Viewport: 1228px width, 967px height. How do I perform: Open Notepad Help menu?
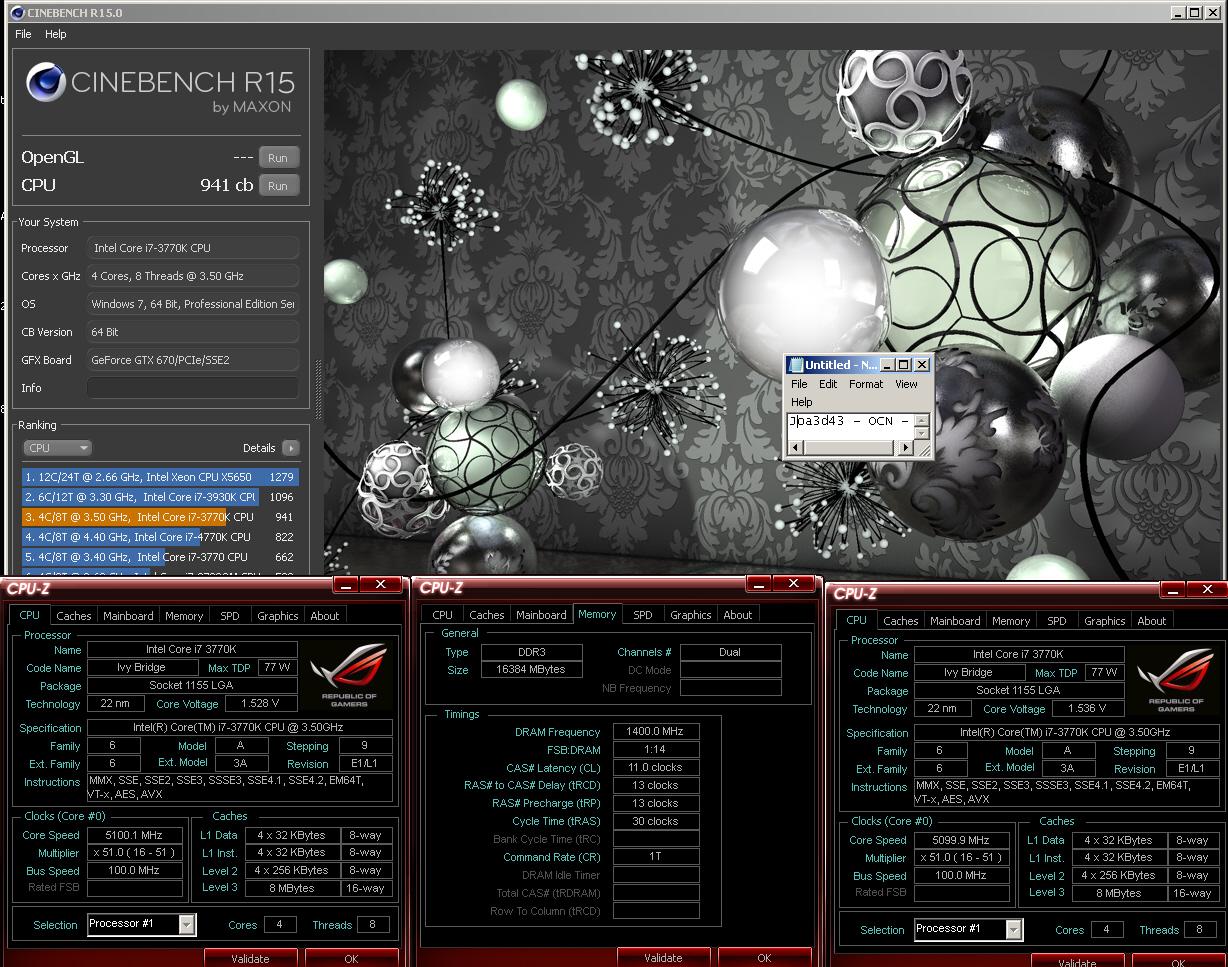coord(802,402)
